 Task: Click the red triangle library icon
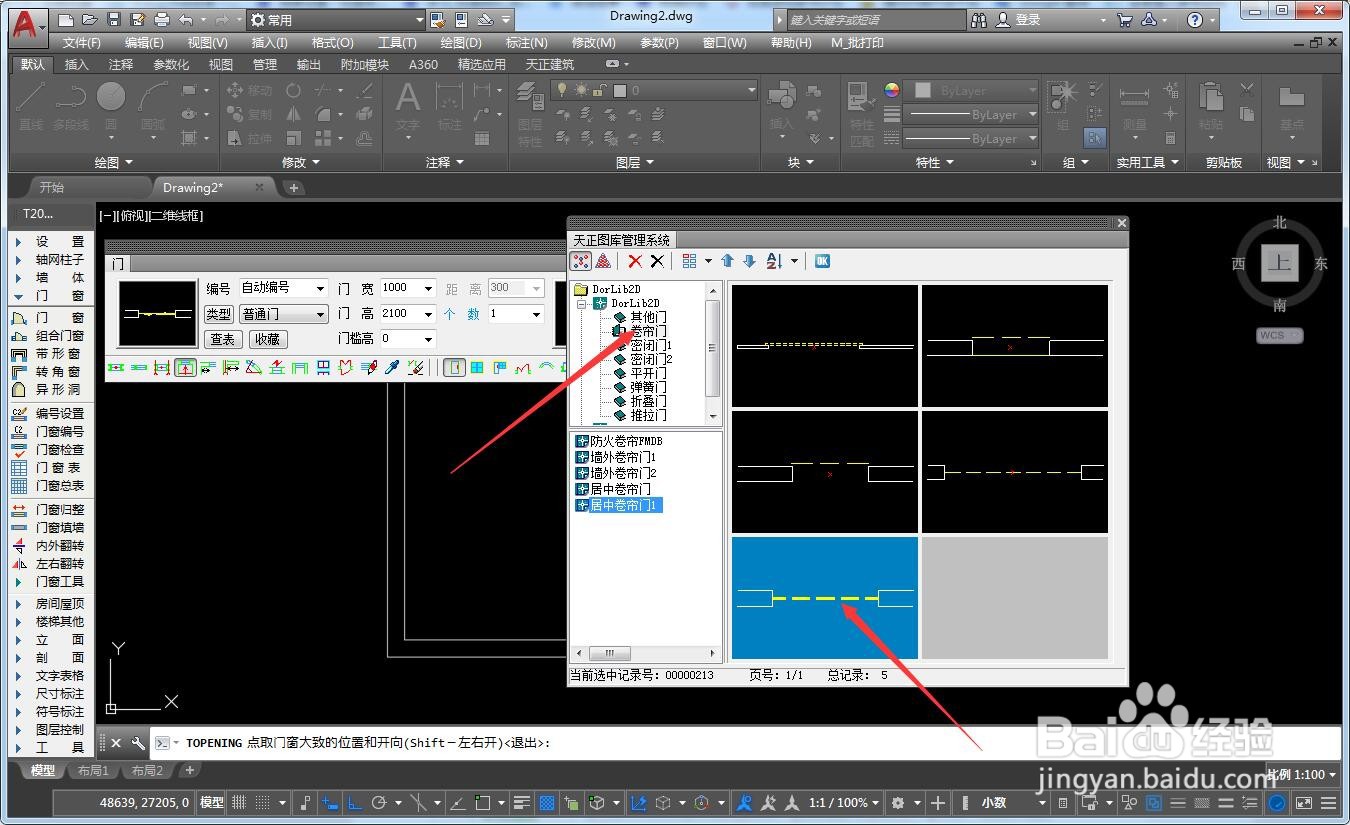pos(603,261)
